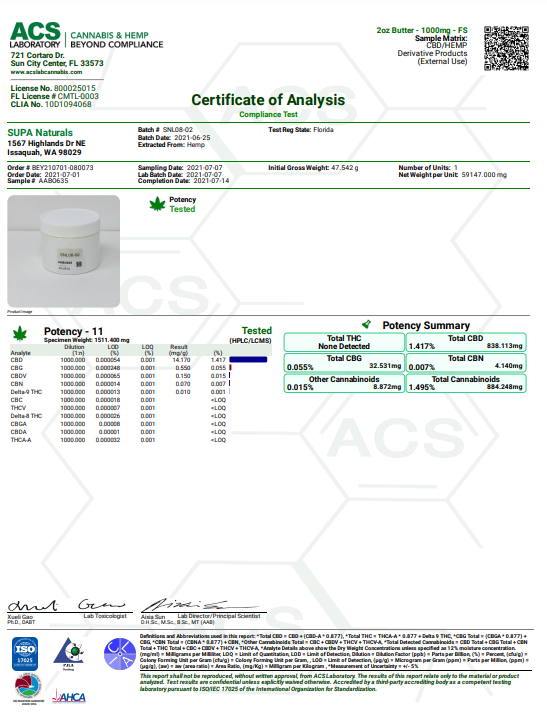Click the Total CBG summary box
The height and width of the screenshot is (714, 547).
344,362
